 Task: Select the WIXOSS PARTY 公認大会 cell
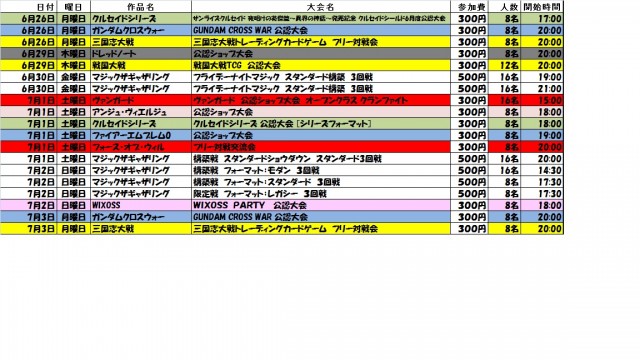point(321,205)
